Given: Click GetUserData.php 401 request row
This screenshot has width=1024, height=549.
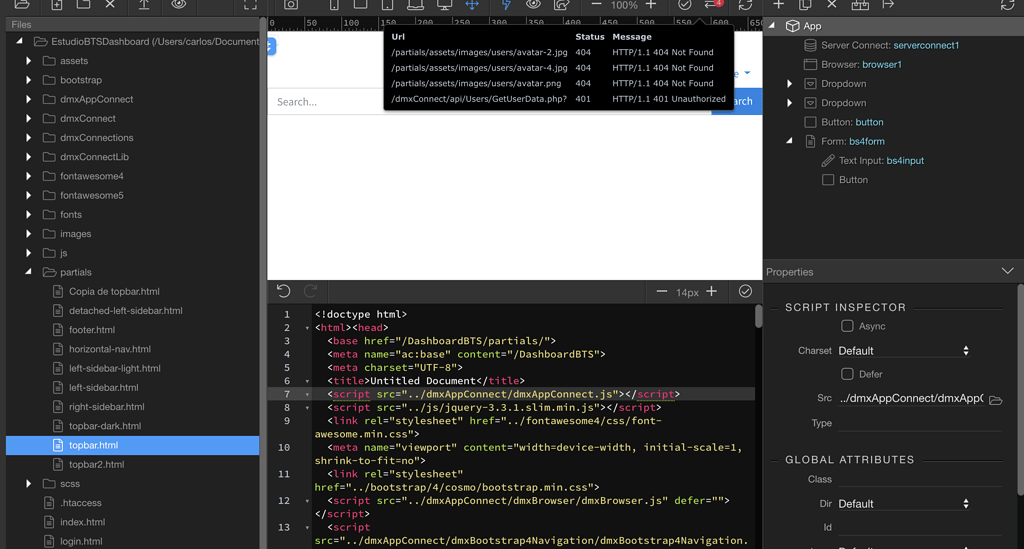Looking at the screenshot, I should point(558,99).
